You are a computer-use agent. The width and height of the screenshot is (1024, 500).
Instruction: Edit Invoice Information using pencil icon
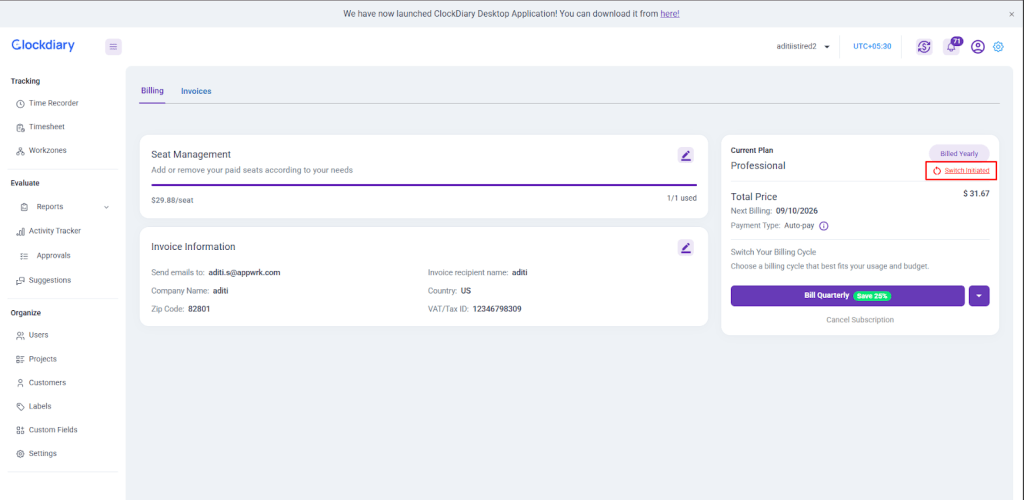pyautogui.click(x=685, y=247)
